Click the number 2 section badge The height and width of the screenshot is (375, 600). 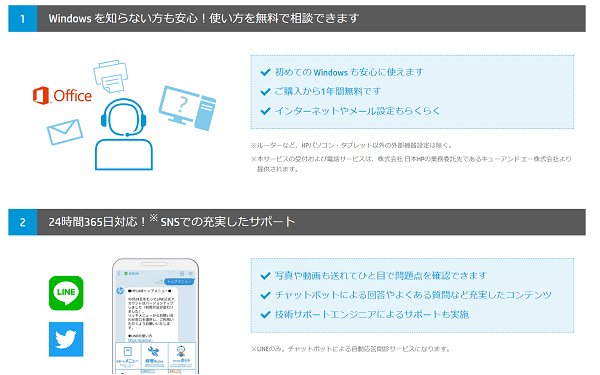coord(23,222)
